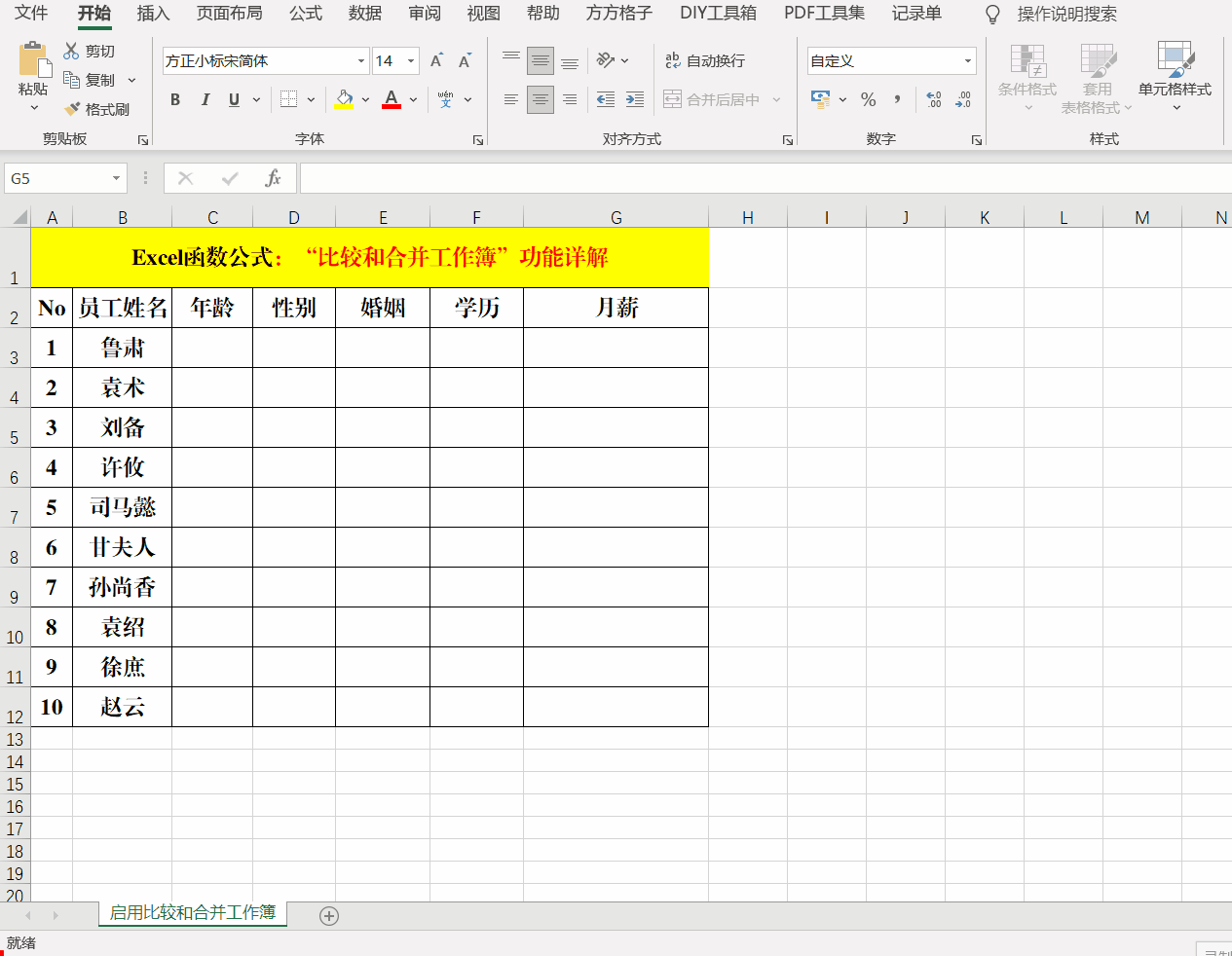Open 剪贴板 dialog launcher
Viewport: 1232px width, 956px height.
(143, 140)
